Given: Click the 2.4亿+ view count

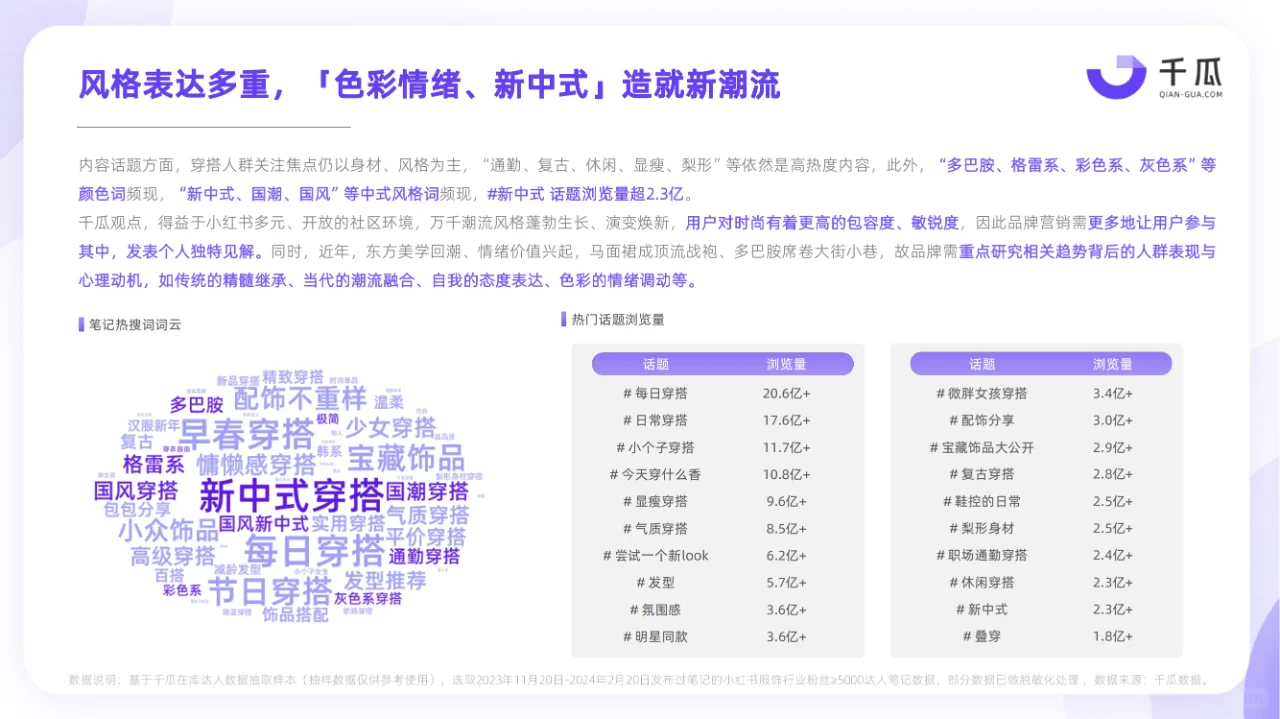Looking at the screenshot, I should [x=1112, y=555].
